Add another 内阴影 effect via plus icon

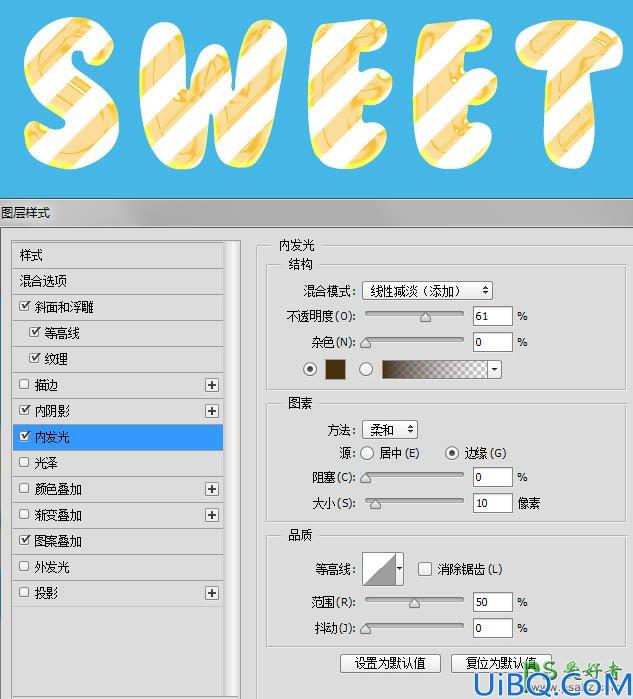tap(212, 411)
